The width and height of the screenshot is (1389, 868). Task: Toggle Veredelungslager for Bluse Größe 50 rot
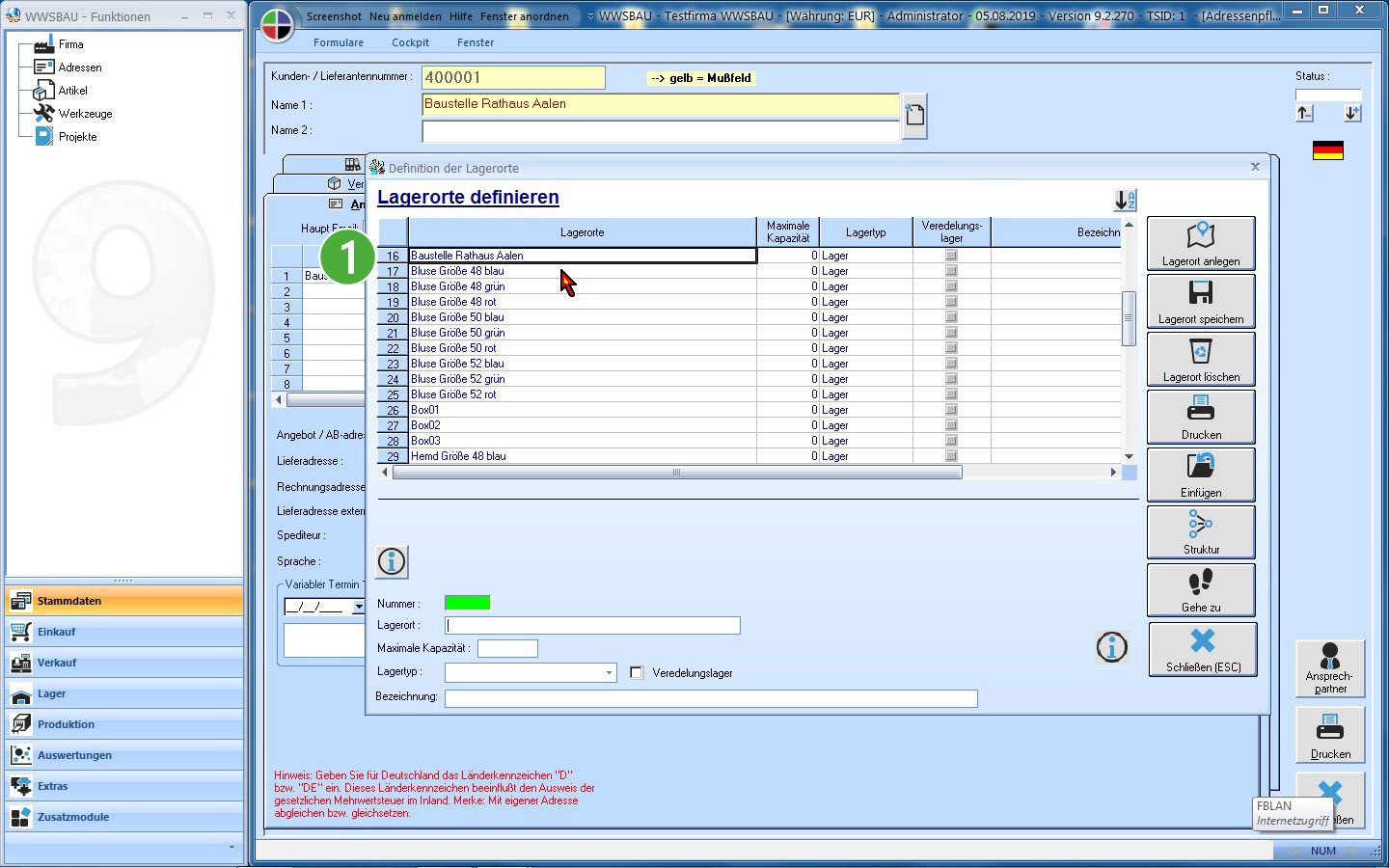(951, 348)
